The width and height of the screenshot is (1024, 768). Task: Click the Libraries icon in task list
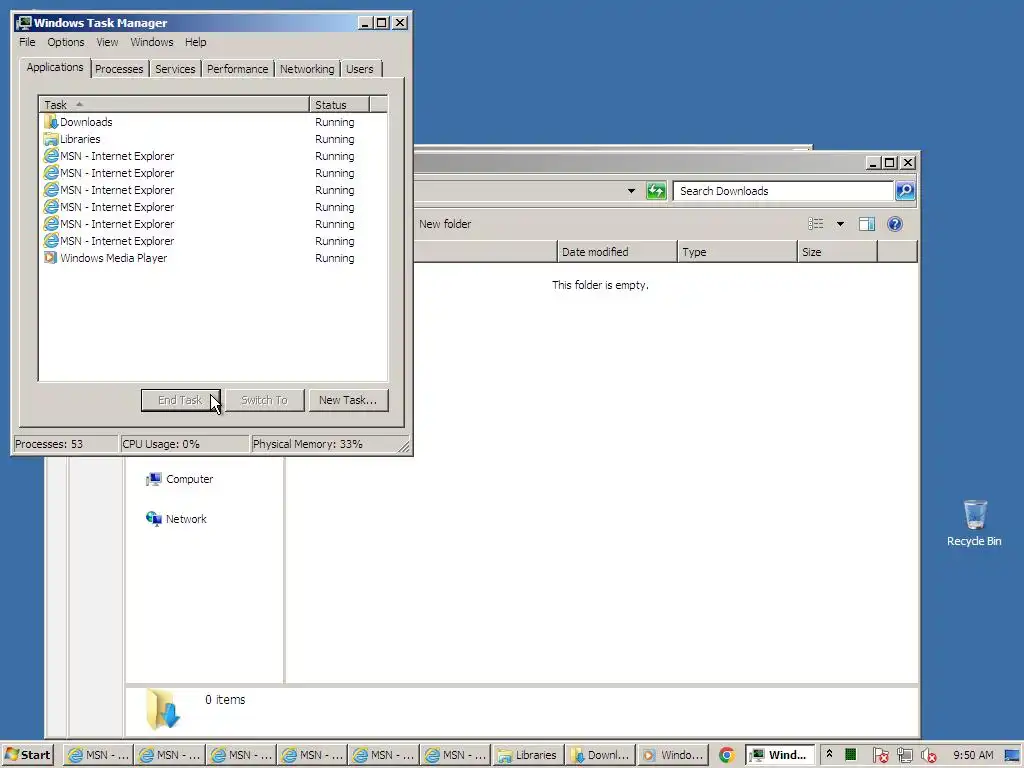[x=50, y=139]
